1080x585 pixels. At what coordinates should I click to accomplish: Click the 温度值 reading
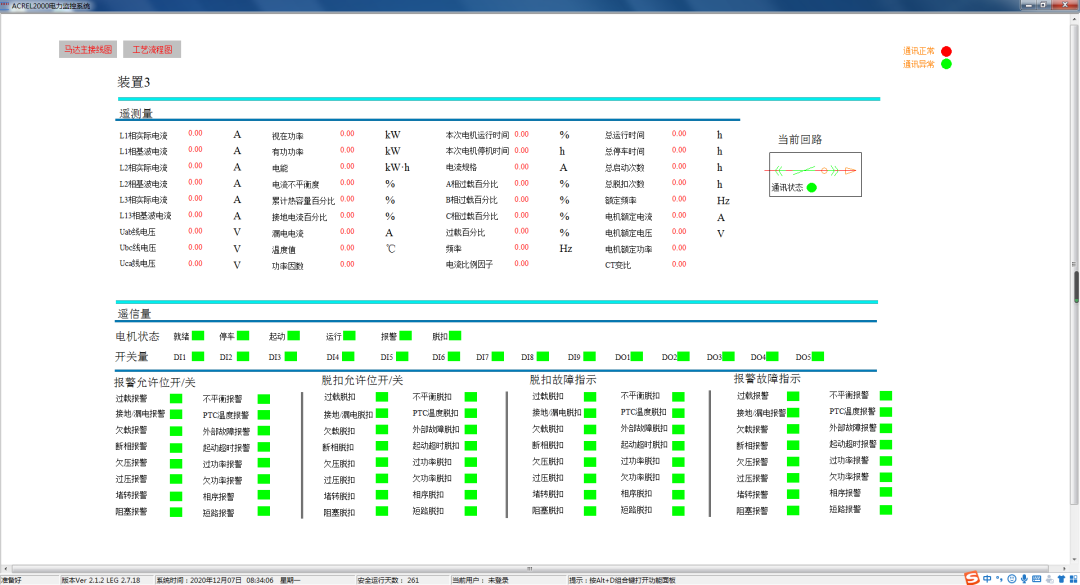click(347, 247)
